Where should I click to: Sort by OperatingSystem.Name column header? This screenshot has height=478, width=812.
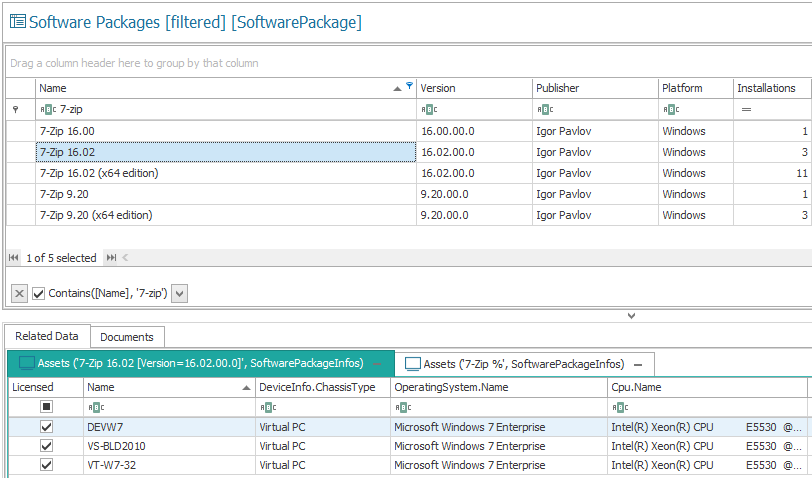[x=499, y=387]
